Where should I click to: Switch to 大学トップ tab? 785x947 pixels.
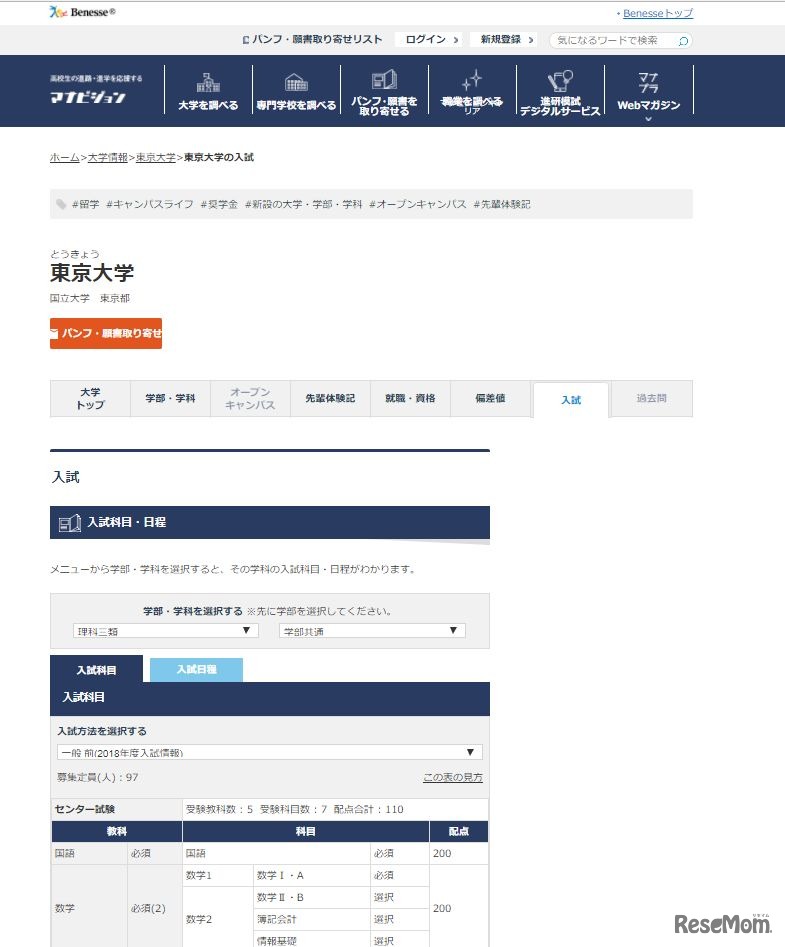click(x=90, y=399)
